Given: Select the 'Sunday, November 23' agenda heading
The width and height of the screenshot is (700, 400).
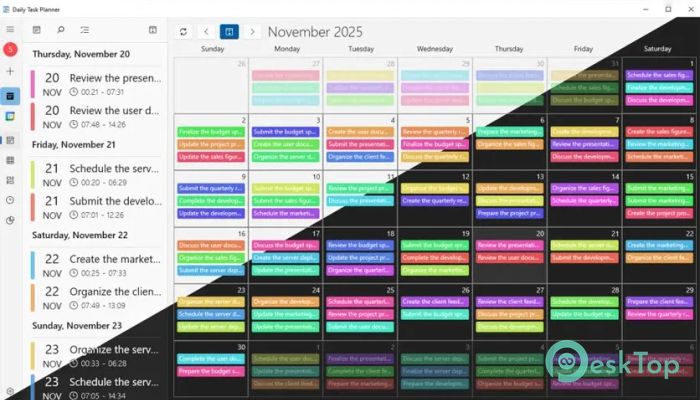Looking at the screenshot, I should point(77,326).
